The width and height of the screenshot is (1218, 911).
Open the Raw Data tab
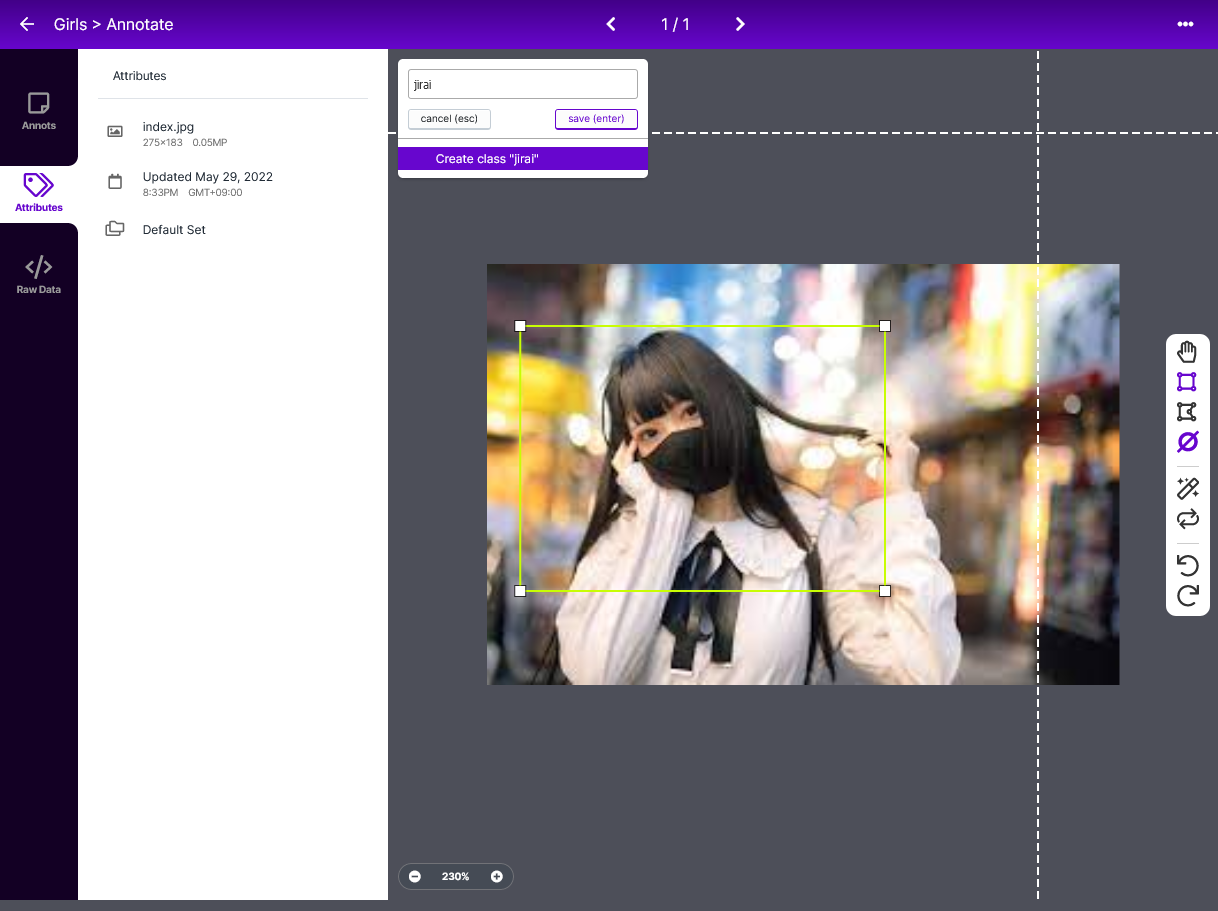point(39,275)
